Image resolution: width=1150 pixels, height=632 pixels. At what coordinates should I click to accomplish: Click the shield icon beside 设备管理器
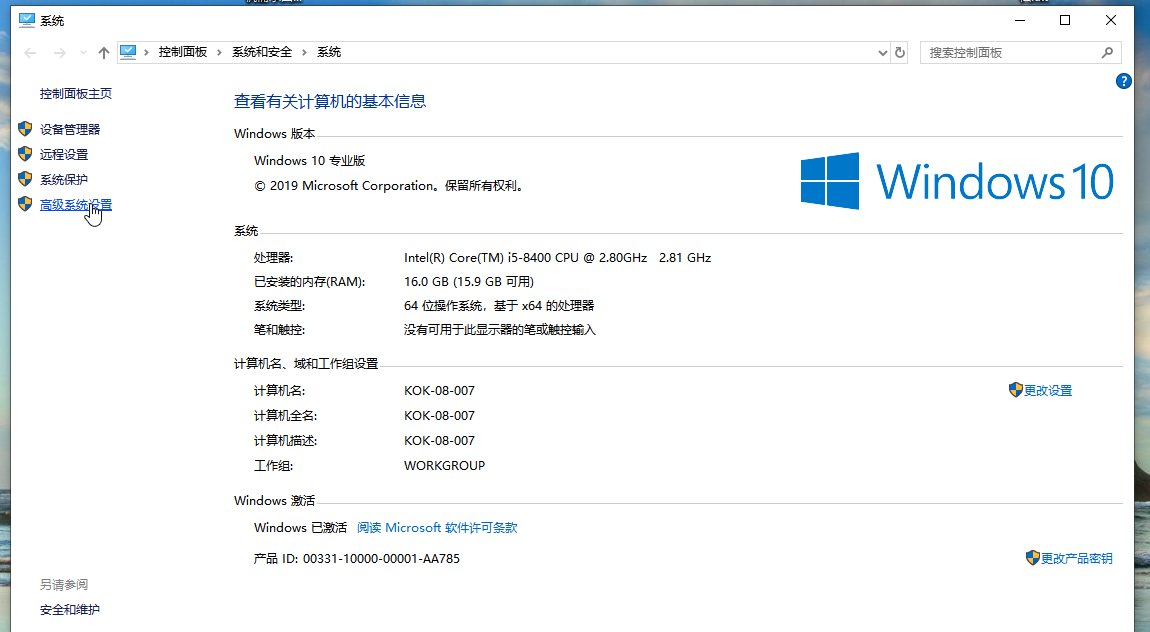(25, 129)
